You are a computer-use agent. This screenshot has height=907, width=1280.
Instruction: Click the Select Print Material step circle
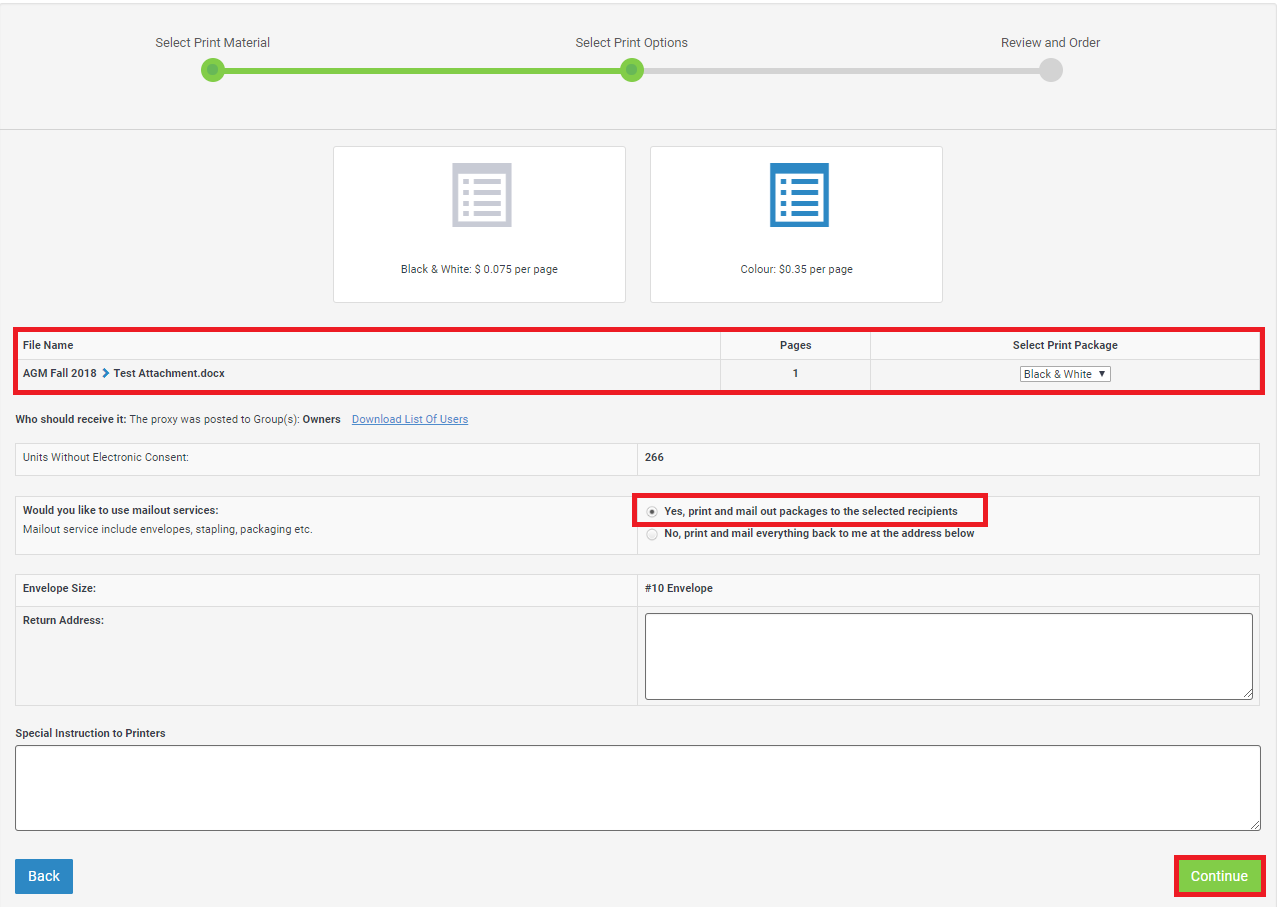212,70
